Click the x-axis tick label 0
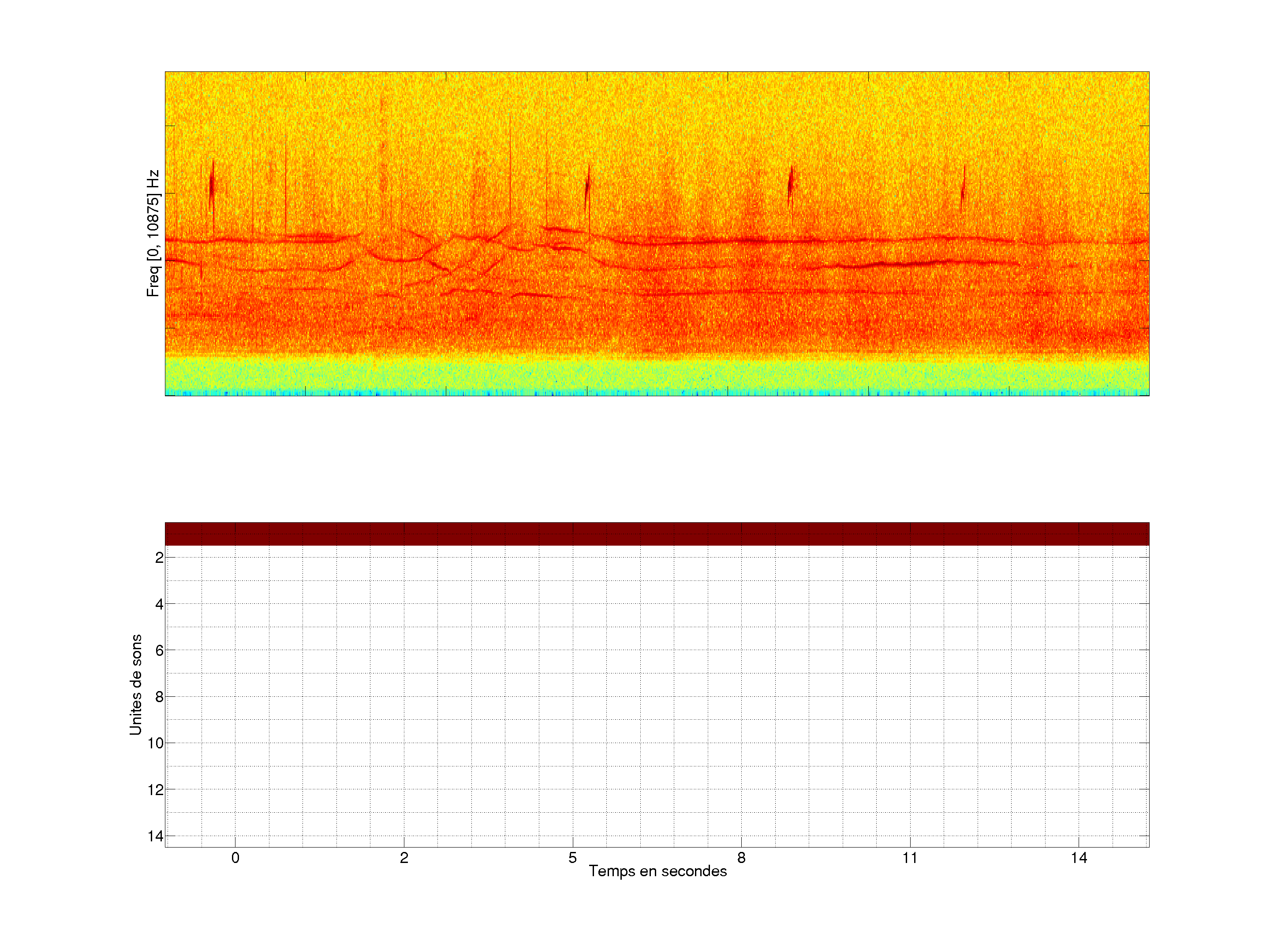Viewport: 1270px width, 952px height. point(235,858)
